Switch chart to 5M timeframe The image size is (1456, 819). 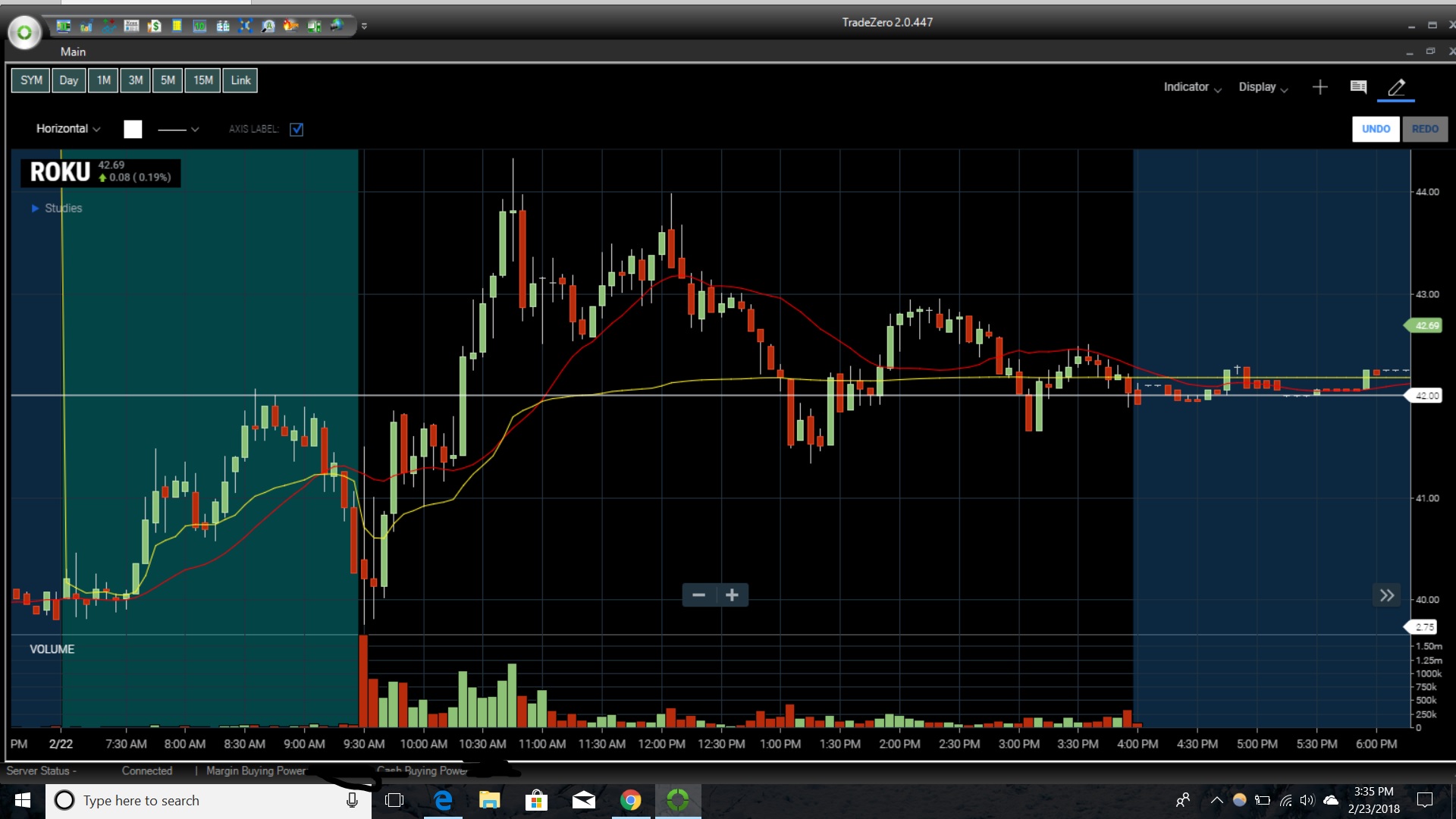point(168,80)
